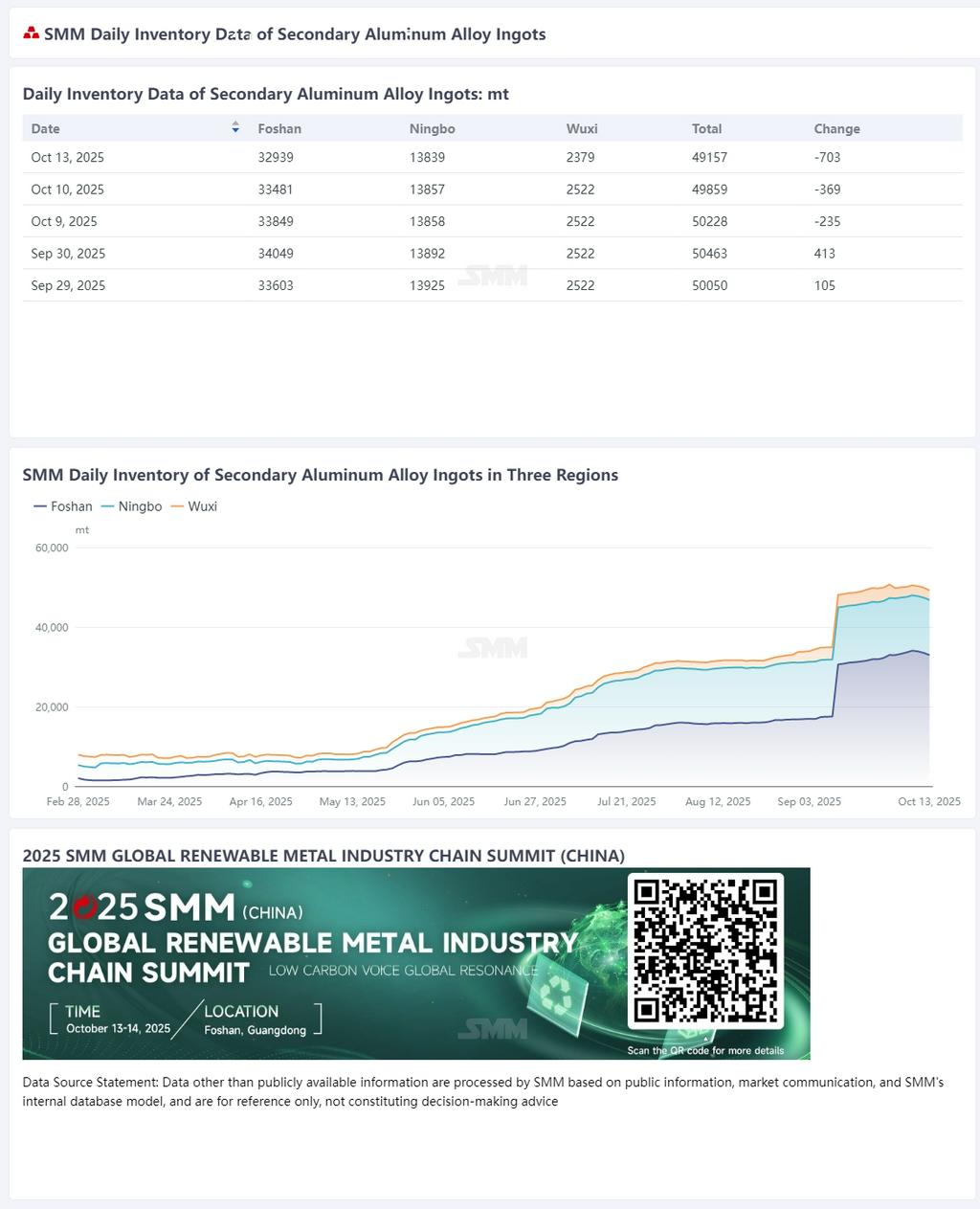Screen dimensions: 980x1209
Task: Click chart x-axis label Jun 05, 2025
Action: (444, 801)
